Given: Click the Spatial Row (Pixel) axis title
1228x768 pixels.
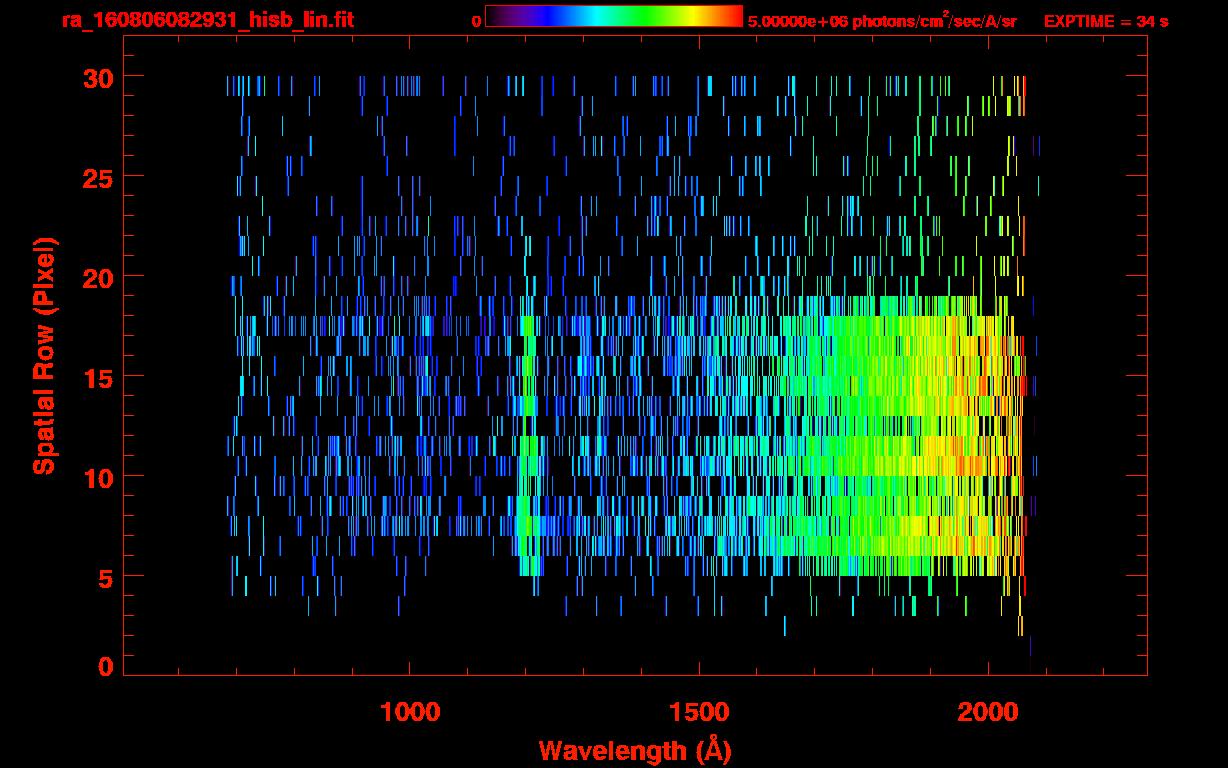Looking at the screenshot, I should [x=45, y=356].
